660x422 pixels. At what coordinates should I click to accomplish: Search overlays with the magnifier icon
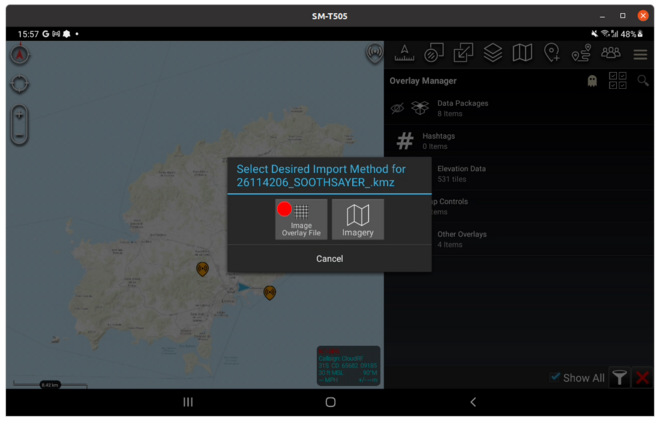click(x=643, y=81)
